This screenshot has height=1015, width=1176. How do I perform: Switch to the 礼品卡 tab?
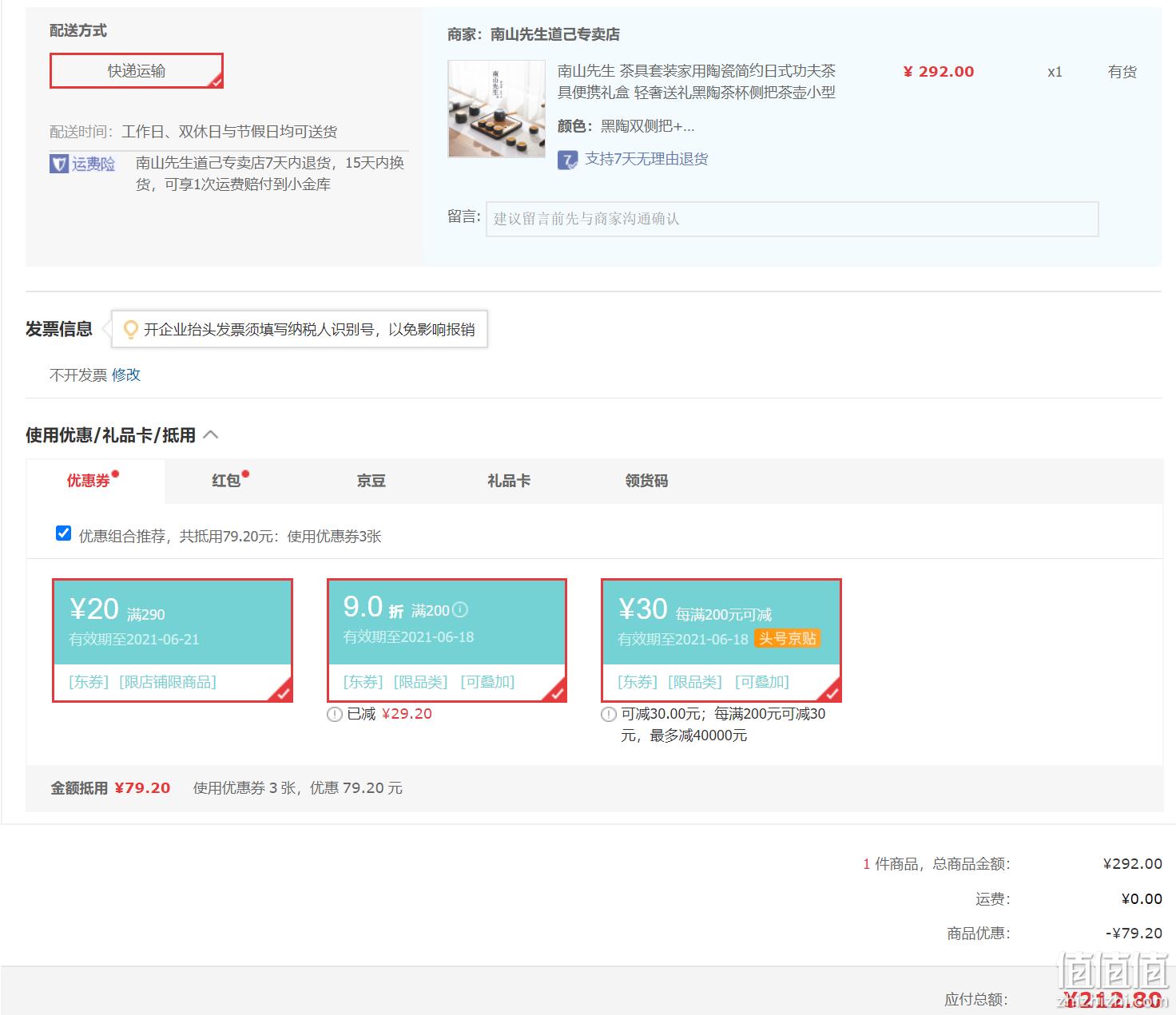pos(509,481)
